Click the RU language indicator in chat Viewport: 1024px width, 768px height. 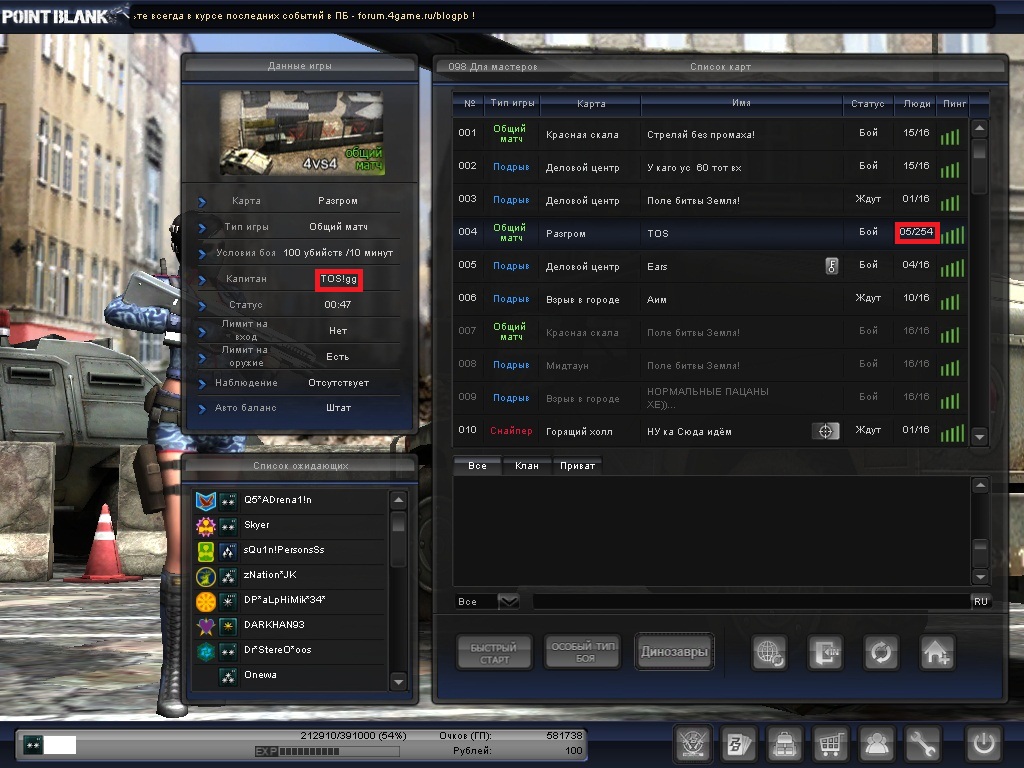(980, 601)
